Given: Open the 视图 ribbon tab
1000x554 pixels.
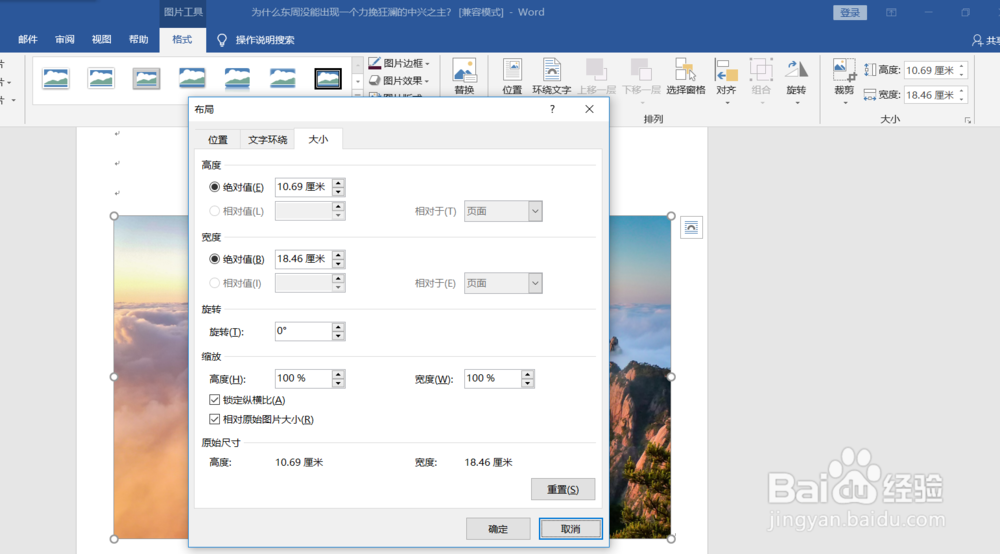Looking at the screenshot, I should pyautogui.click(x=101, y=40).
